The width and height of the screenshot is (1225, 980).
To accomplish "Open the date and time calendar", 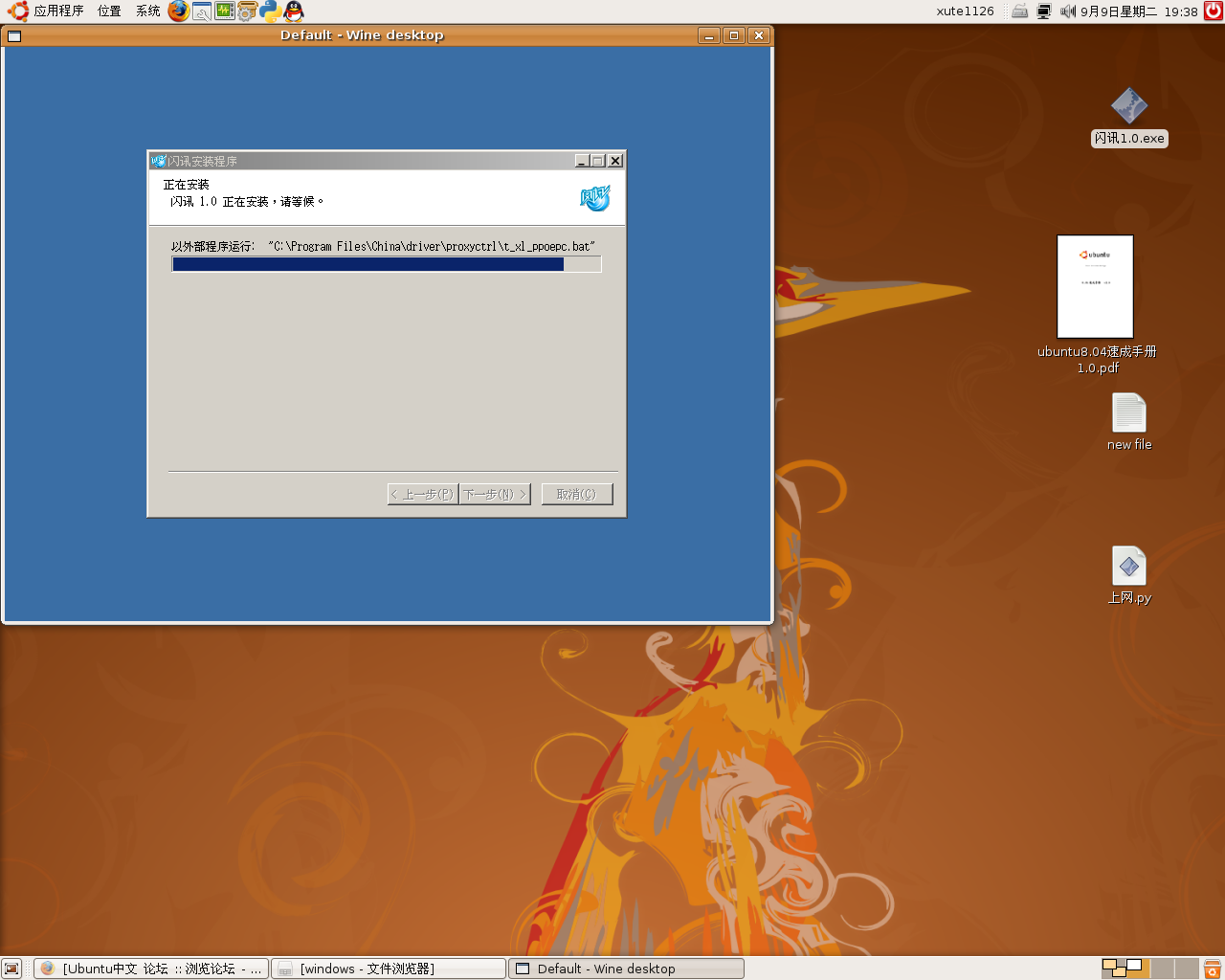I will pos(1139,11).
